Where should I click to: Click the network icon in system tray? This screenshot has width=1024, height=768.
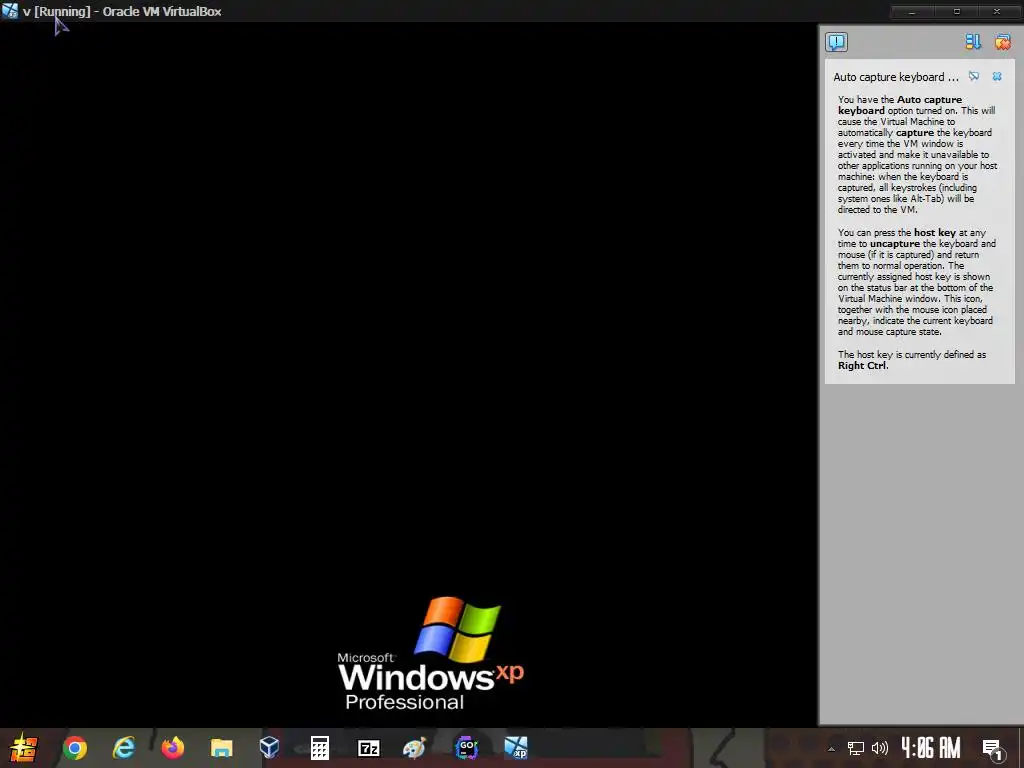(x=856, y=748)
